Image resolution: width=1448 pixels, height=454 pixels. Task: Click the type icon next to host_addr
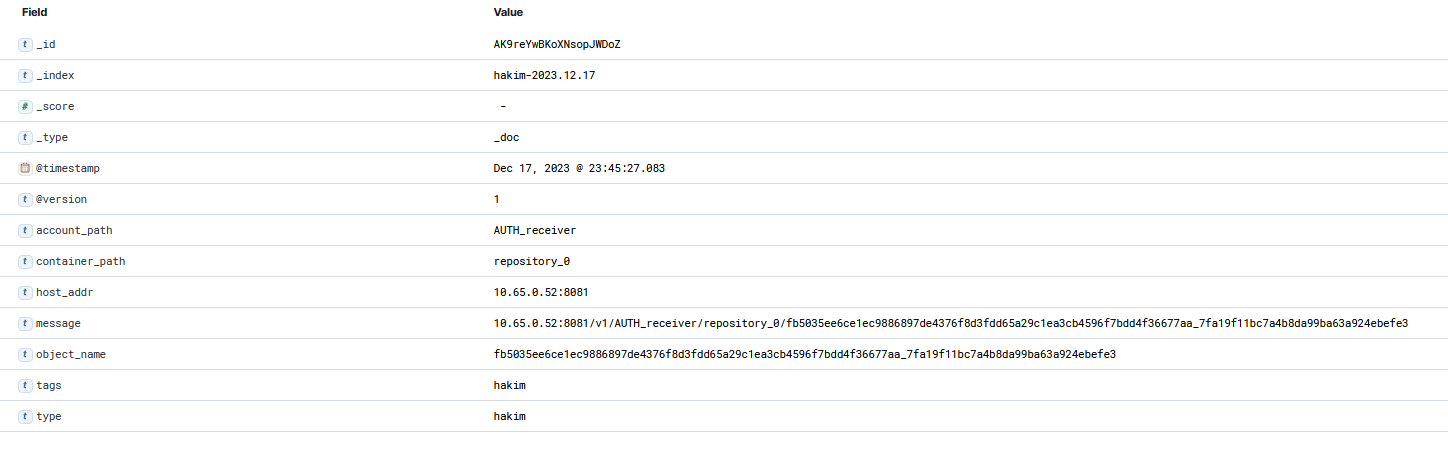click(25, 293)
